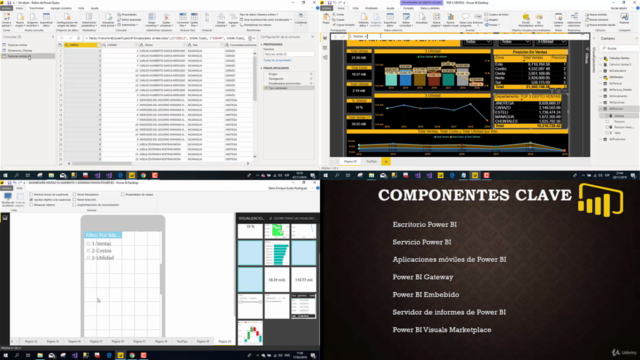The height and width of the screenshot is (360, 640).
Task: Click Administrar relaciones in the TOP 5 VENTAS ribbon
Action: (x=574, y=20)
